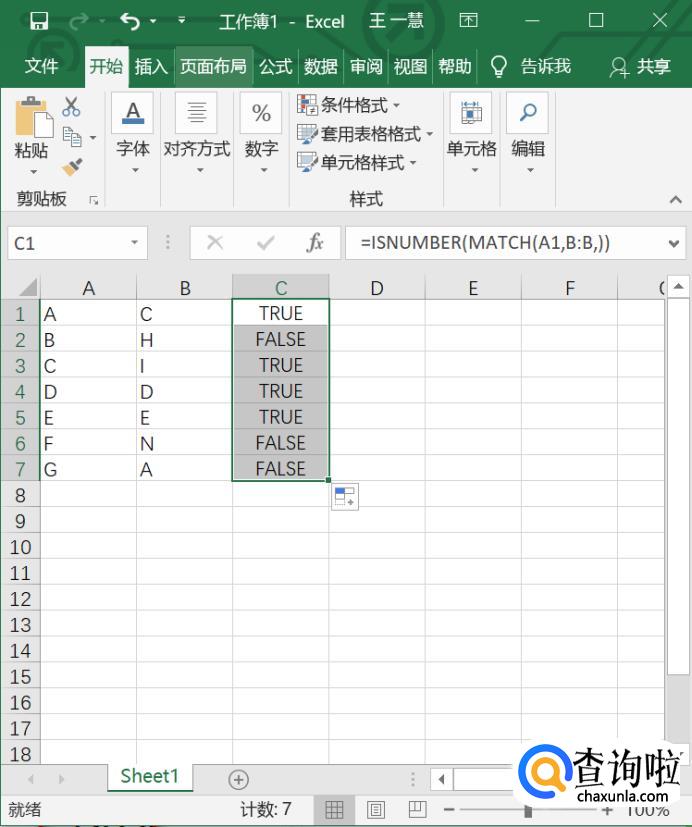Select cell B6 containing N
This screenshot has height=827, width=692.
pos(185,443)
